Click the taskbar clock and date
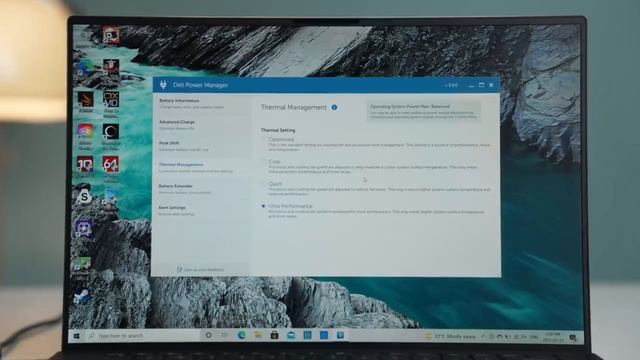 click(553, 337)
